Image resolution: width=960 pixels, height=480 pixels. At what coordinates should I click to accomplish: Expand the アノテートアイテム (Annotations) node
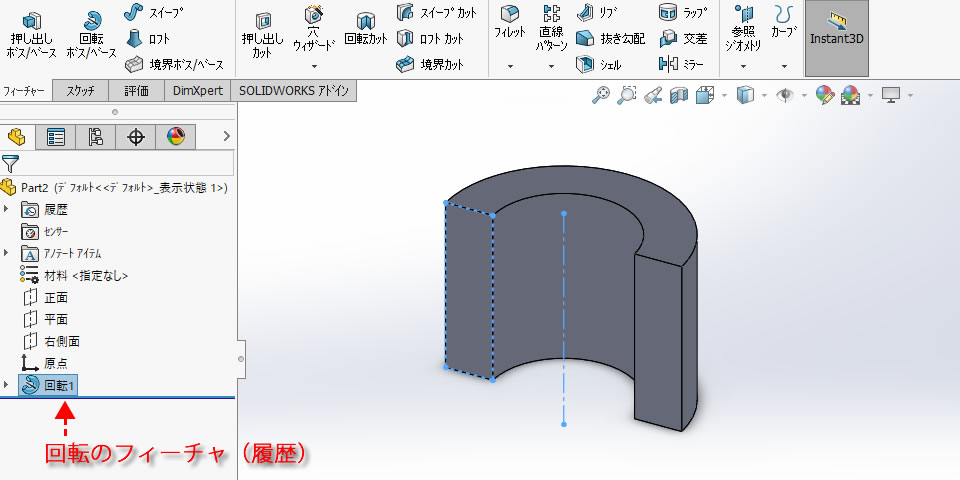tap(6, 253)
